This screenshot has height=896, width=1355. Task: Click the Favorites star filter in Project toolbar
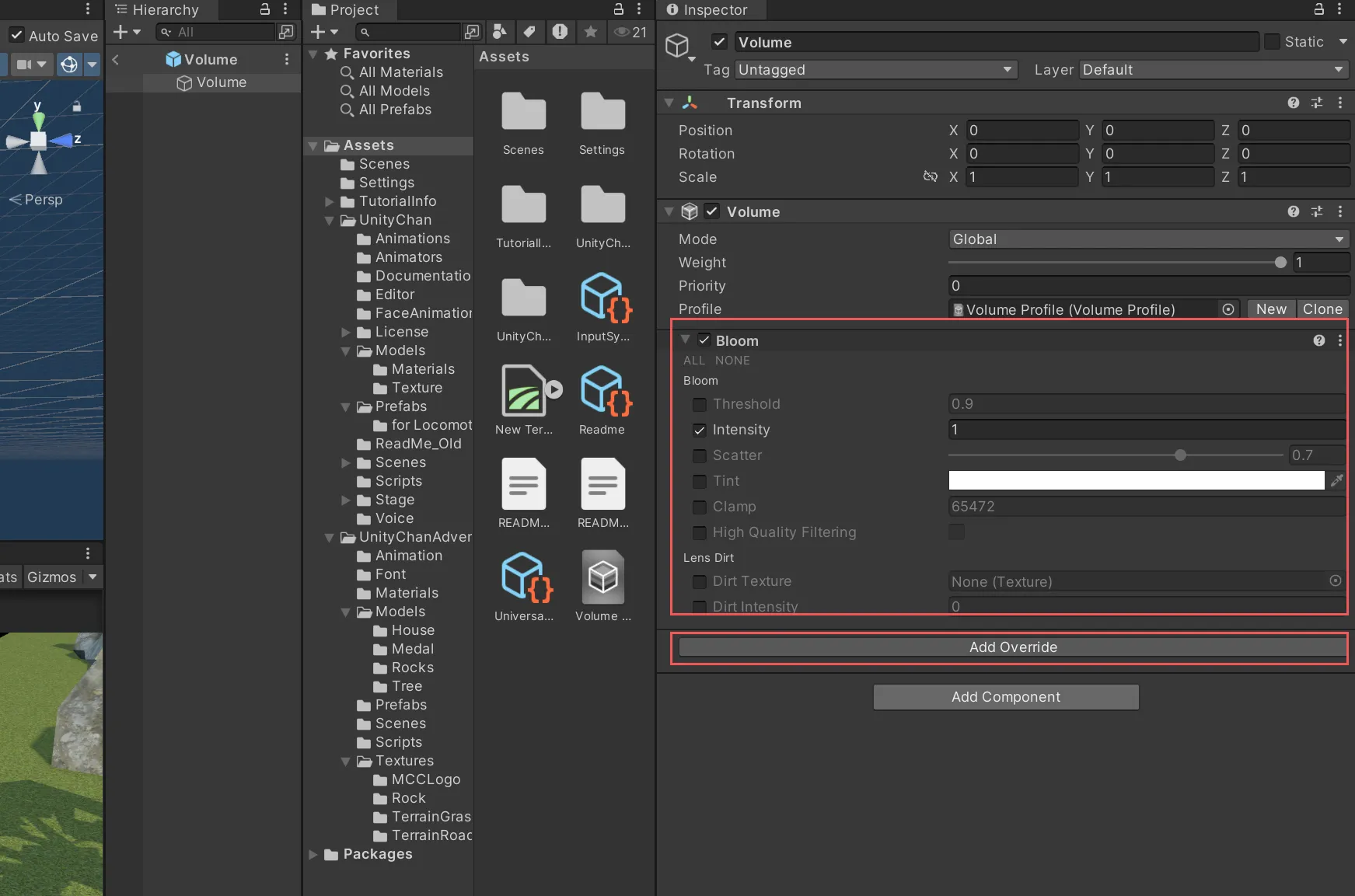(591, 32)
